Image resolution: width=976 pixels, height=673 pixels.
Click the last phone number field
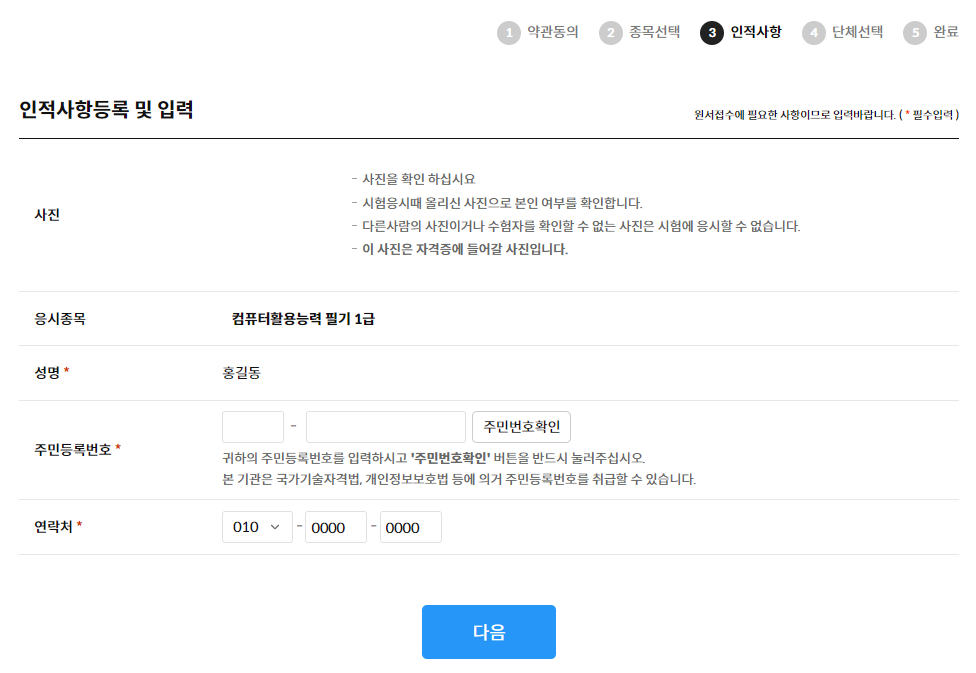pyautogui.click(x=411, y=527)
